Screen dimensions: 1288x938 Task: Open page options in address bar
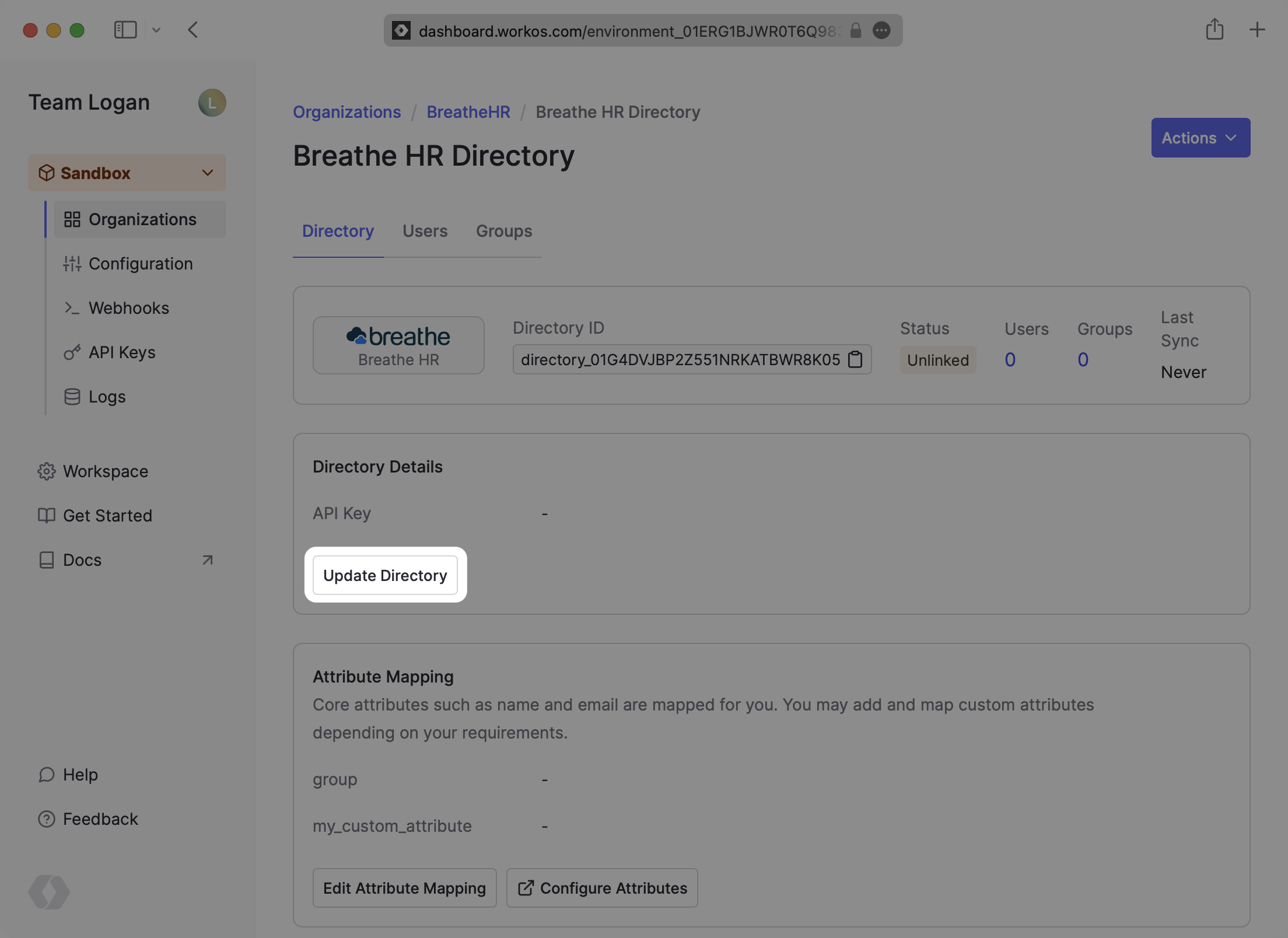[x=881, y=30]
